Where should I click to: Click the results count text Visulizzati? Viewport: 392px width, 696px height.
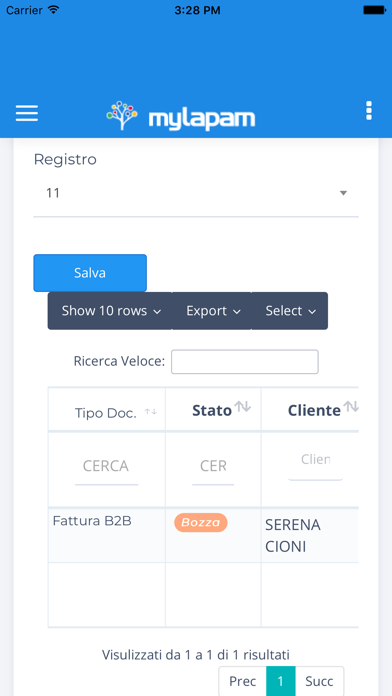tap(196, 655)
